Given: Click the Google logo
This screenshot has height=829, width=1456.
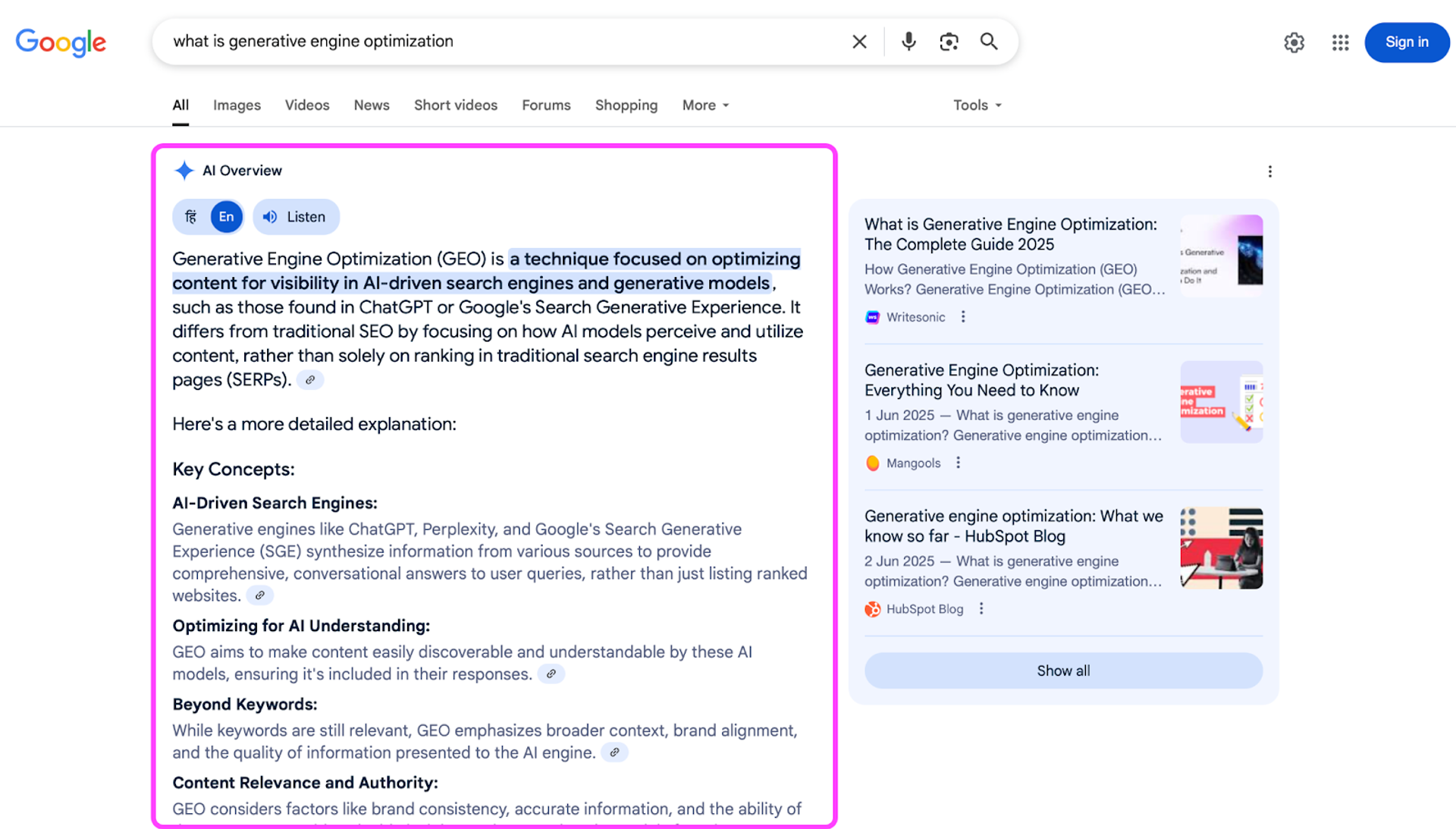Looking at the screenshot, I should pyautogui.click(x=61, y=42).
